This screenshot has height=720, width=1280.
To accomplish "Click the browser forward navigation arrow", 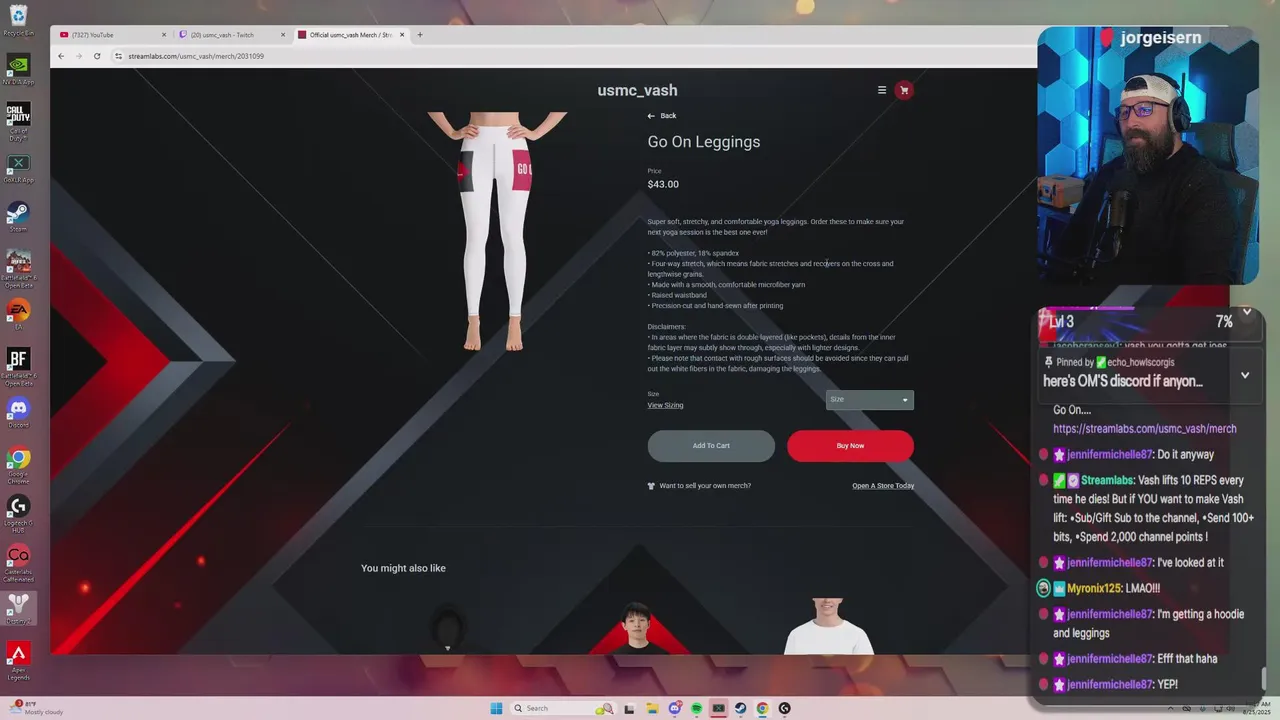I will point(79,56).
